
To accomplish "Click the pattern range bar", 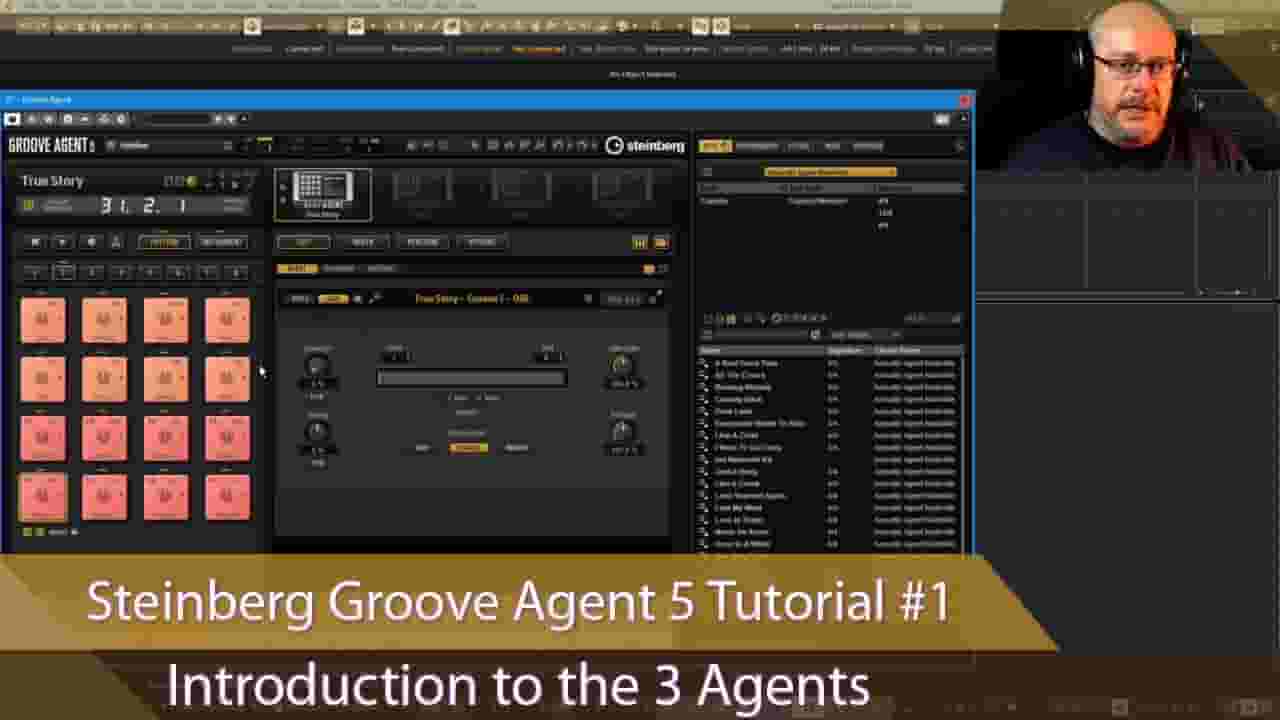I will (x=472, y=378).
